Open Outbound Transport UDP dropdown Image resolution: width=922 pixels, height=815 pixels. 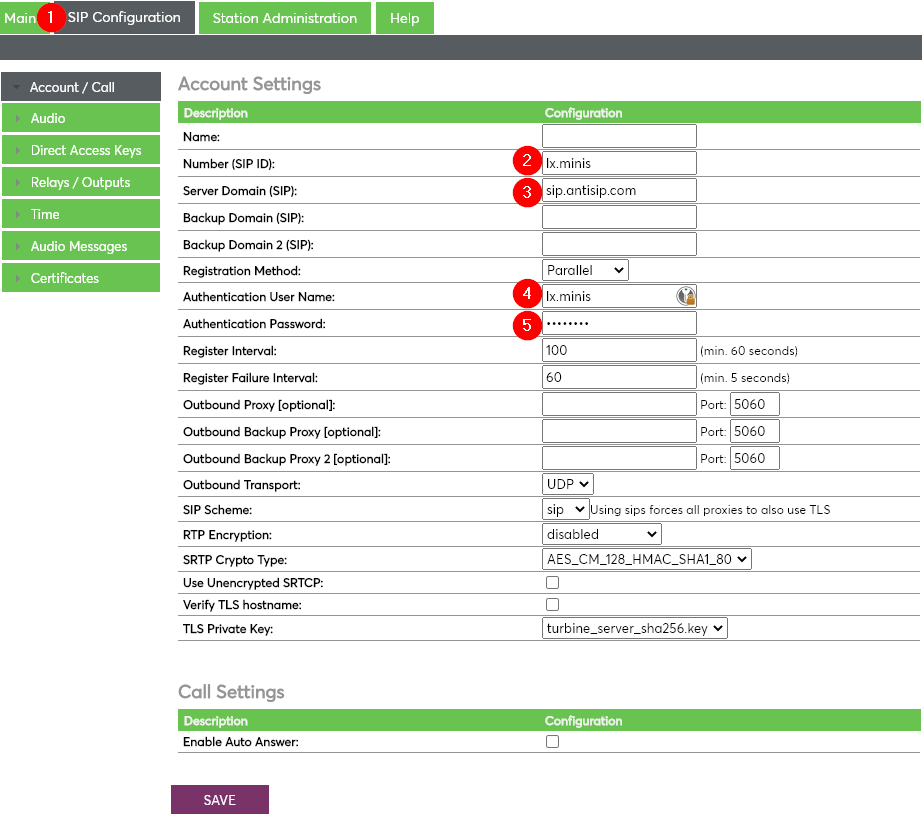[568, 484]
